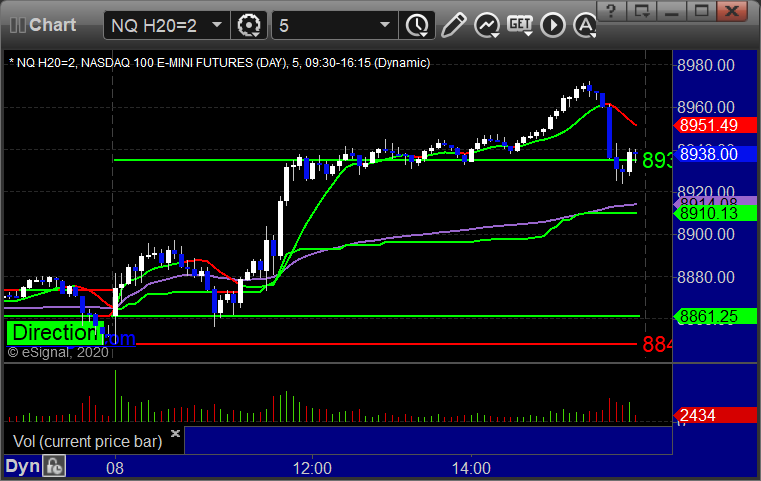This screenshot has height=481, width=761.
Task: Start bar replay with play icon
Action: point(553,25)
